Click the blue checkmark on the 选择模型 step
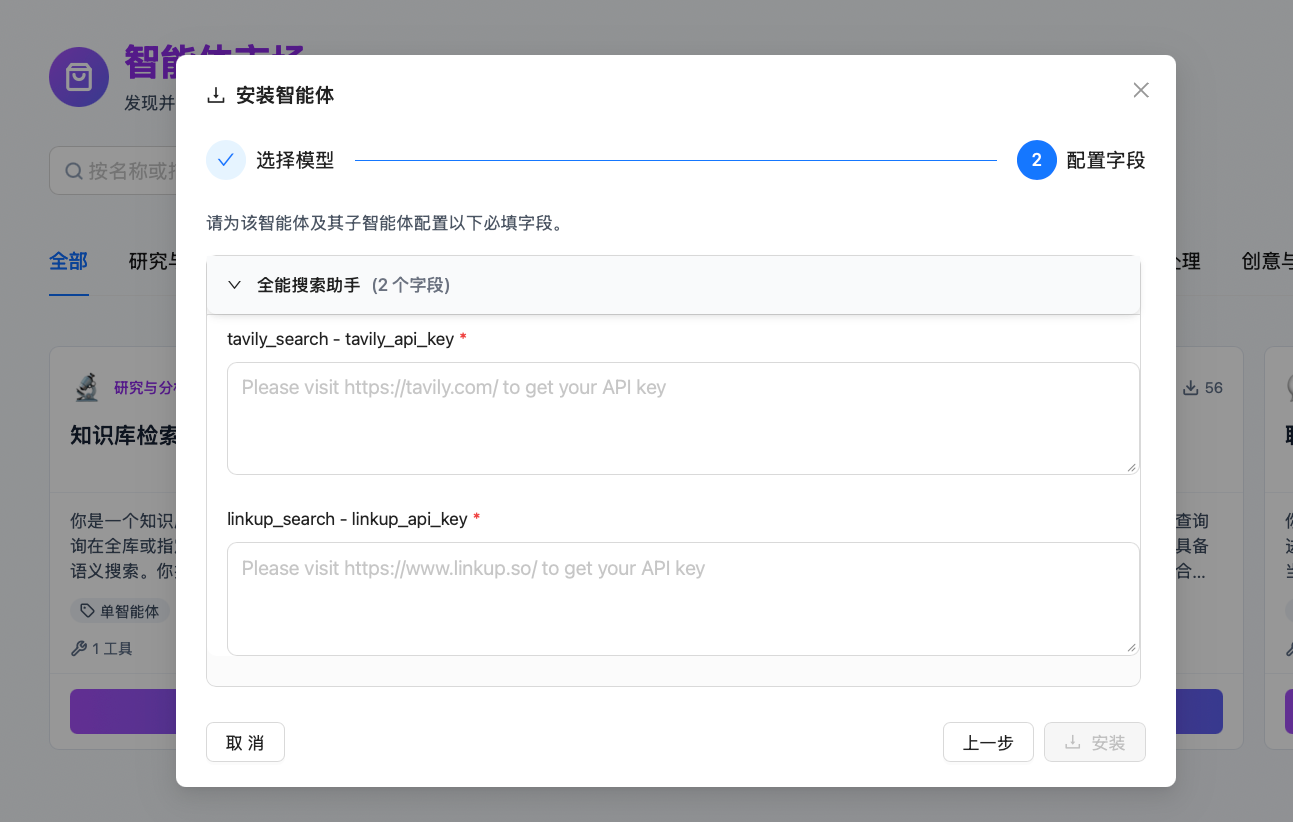Viewport: 1293px width, 822px height. tap(225, 160)
